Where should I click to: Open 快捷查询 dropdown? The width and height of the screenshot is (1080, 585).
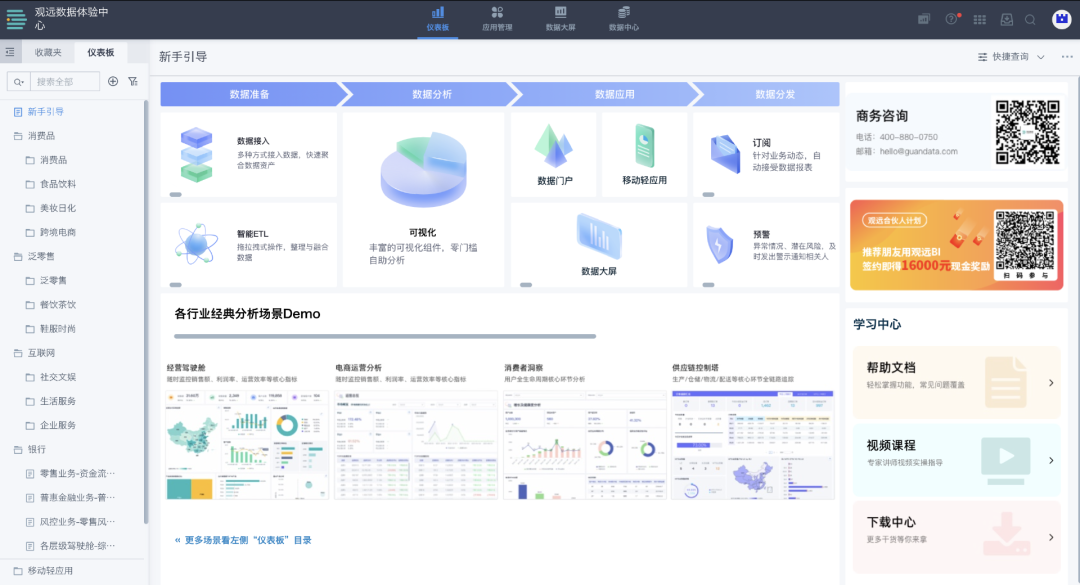tap(1011, 57)
